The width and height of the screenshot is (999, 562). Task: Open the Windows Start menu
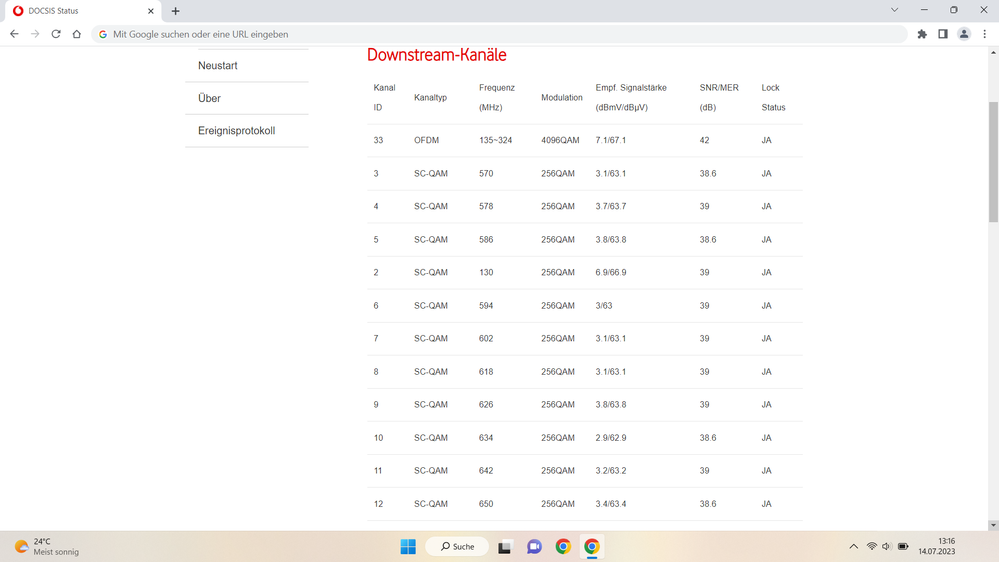pyautogui.click(x=408, y=547)
